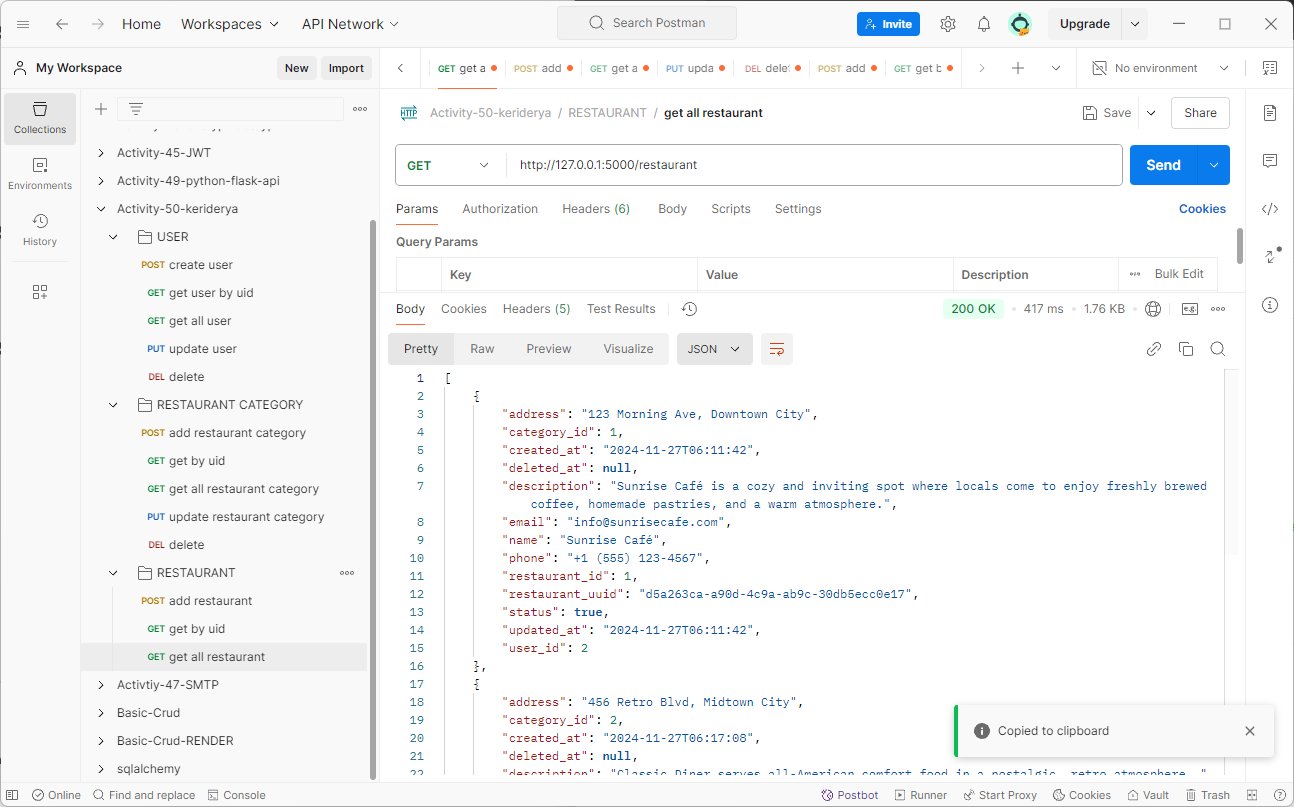The width and height of the screenshot is (1294, 807).
Task: Click the blue Send button
Action: (1163, 165)
